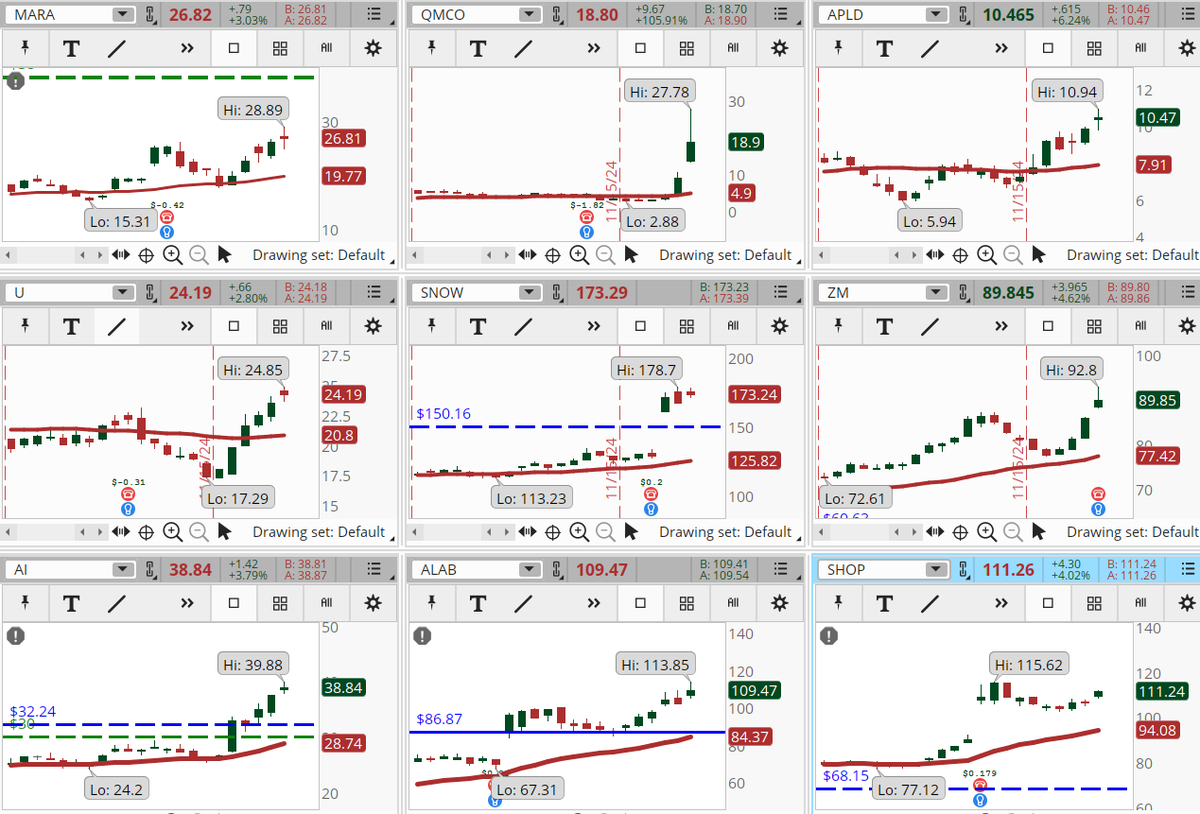Select the crosshair cursor under APLD chart
Screen dimensions: 1200x814
[959, 255]
